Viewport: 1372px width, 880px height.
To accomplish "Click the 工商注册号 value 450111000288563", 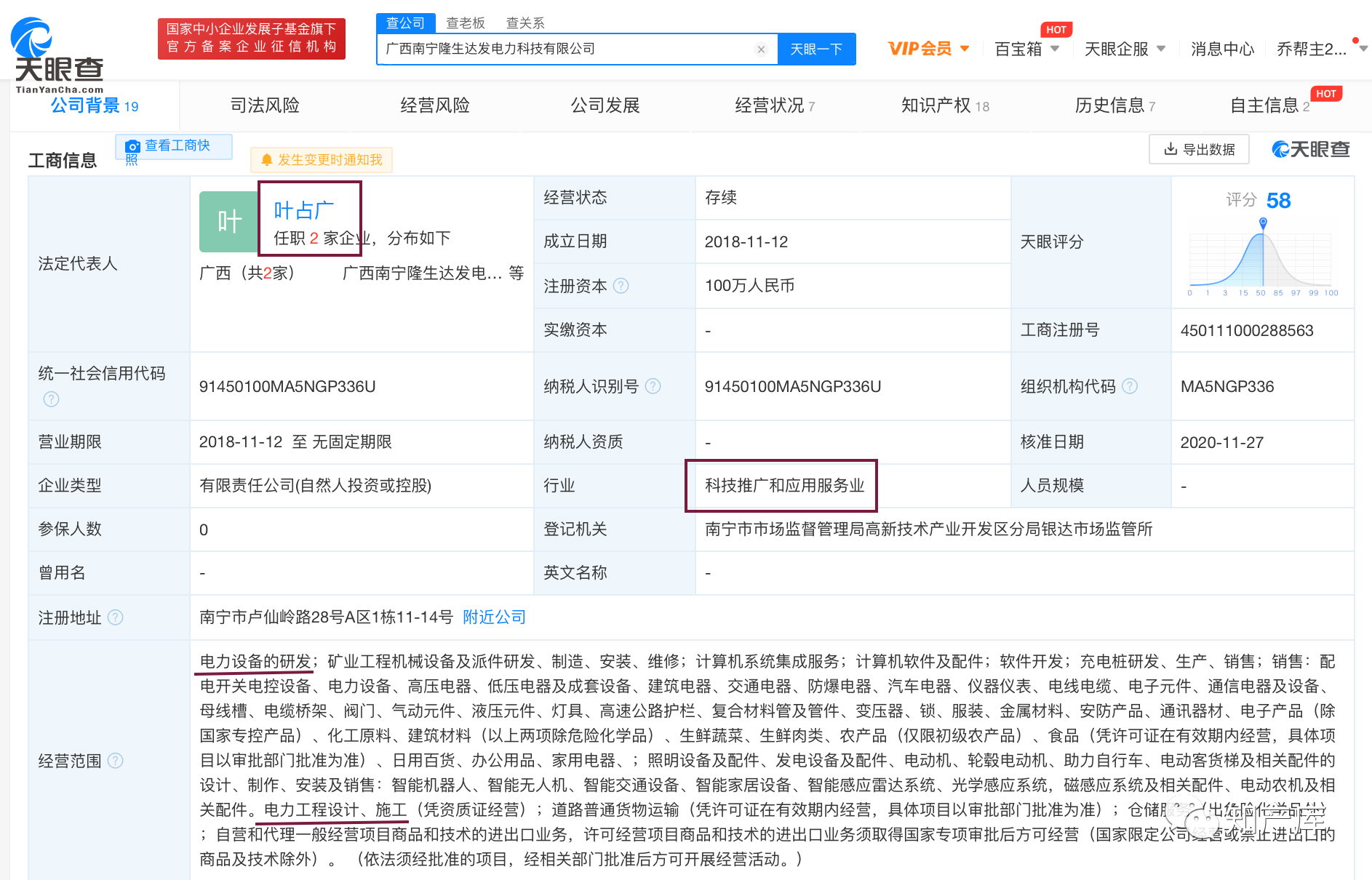I will (1247, 330).
